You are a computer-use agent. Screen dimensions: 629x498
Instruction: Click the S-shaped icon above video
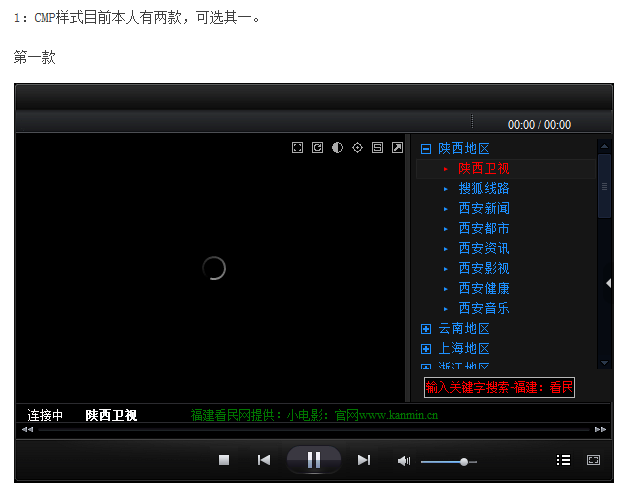pyautogui.click(x=377, y=148)
